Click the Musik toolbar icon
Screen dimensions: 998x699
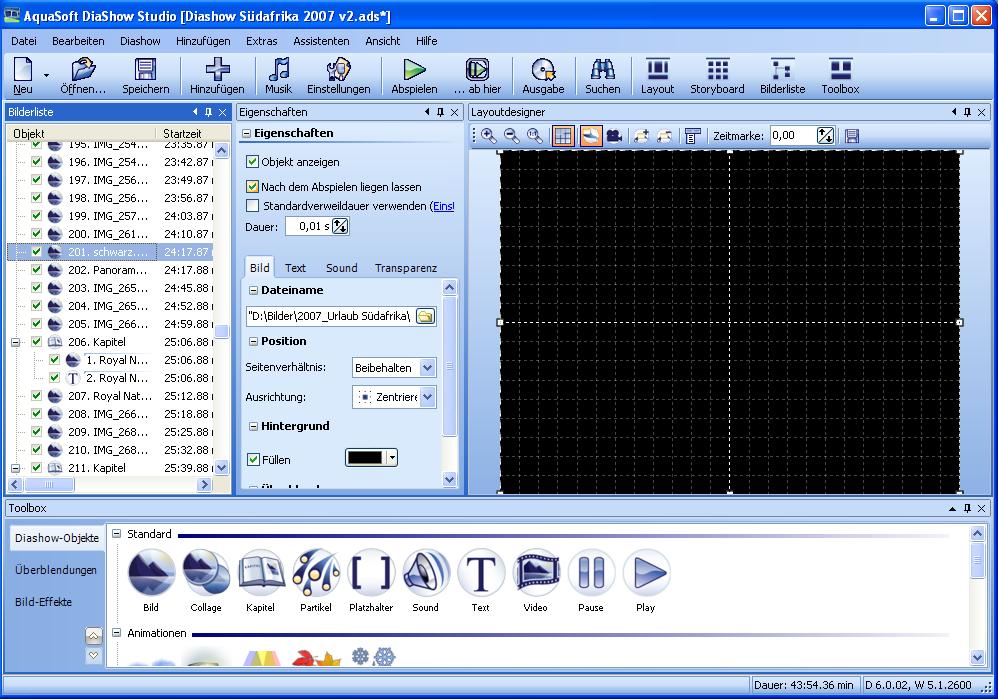[279, 70]
